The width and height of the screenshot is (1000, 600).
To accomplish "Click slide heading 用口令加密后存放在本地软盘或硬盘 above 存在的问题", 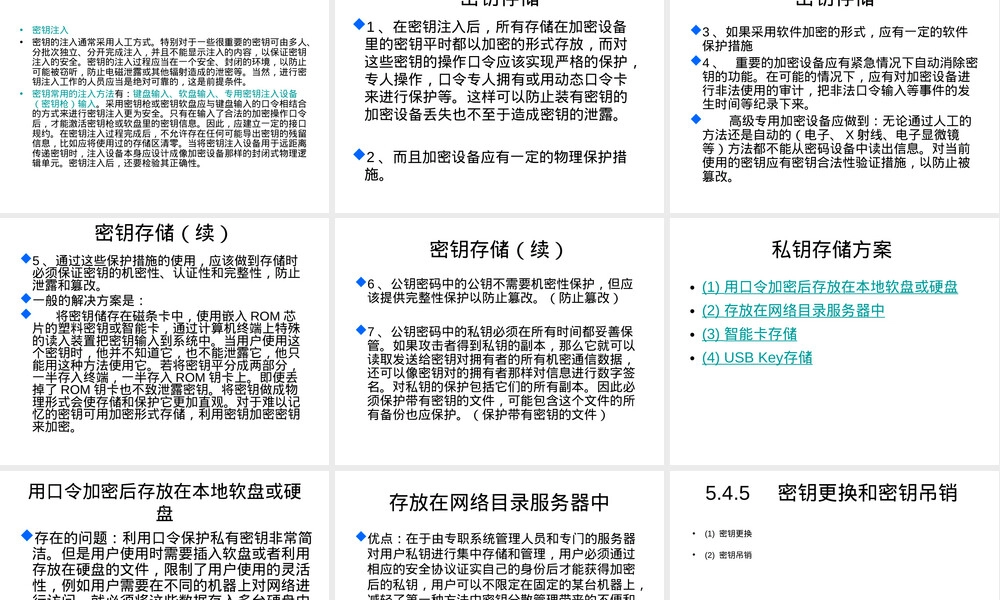I will click(165, 502).
